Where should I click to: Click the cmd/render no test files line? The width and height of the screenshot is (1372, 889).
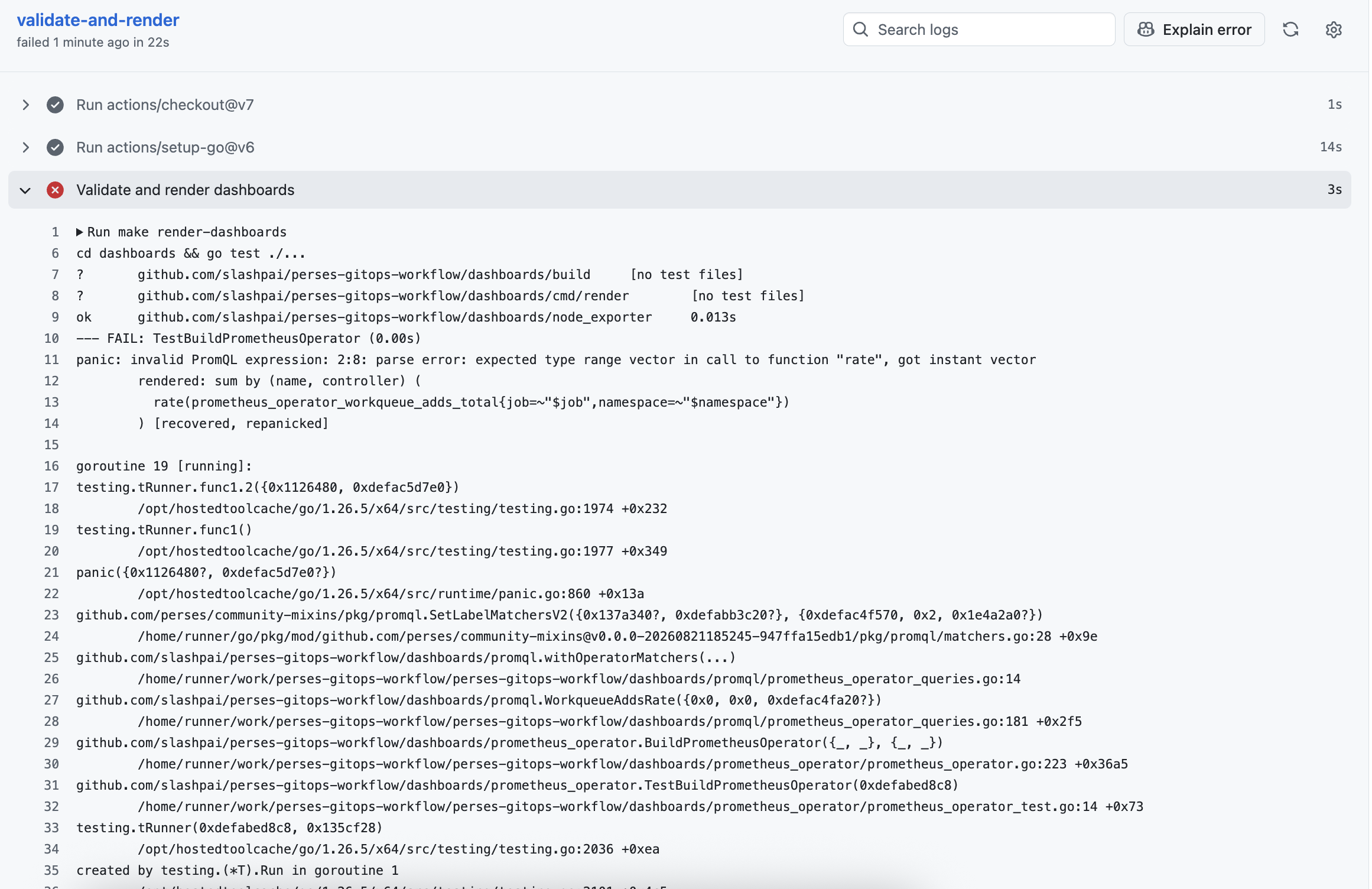pyautogui.click(x=440, y=296)
